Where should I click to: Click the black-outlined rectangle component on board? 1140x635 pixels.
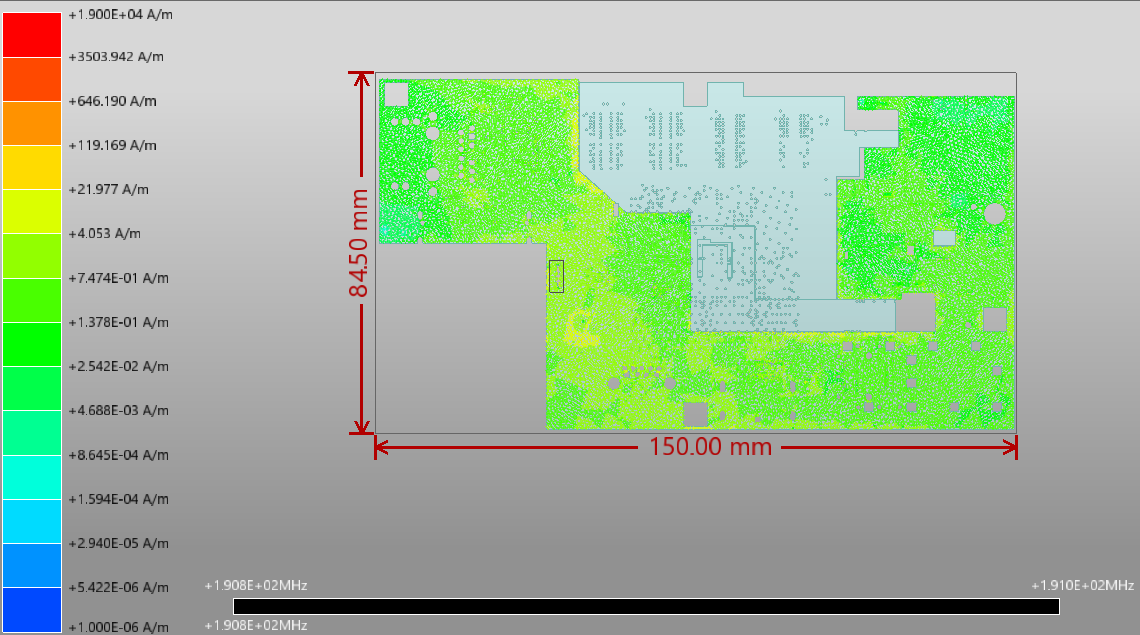pos(556,276)
